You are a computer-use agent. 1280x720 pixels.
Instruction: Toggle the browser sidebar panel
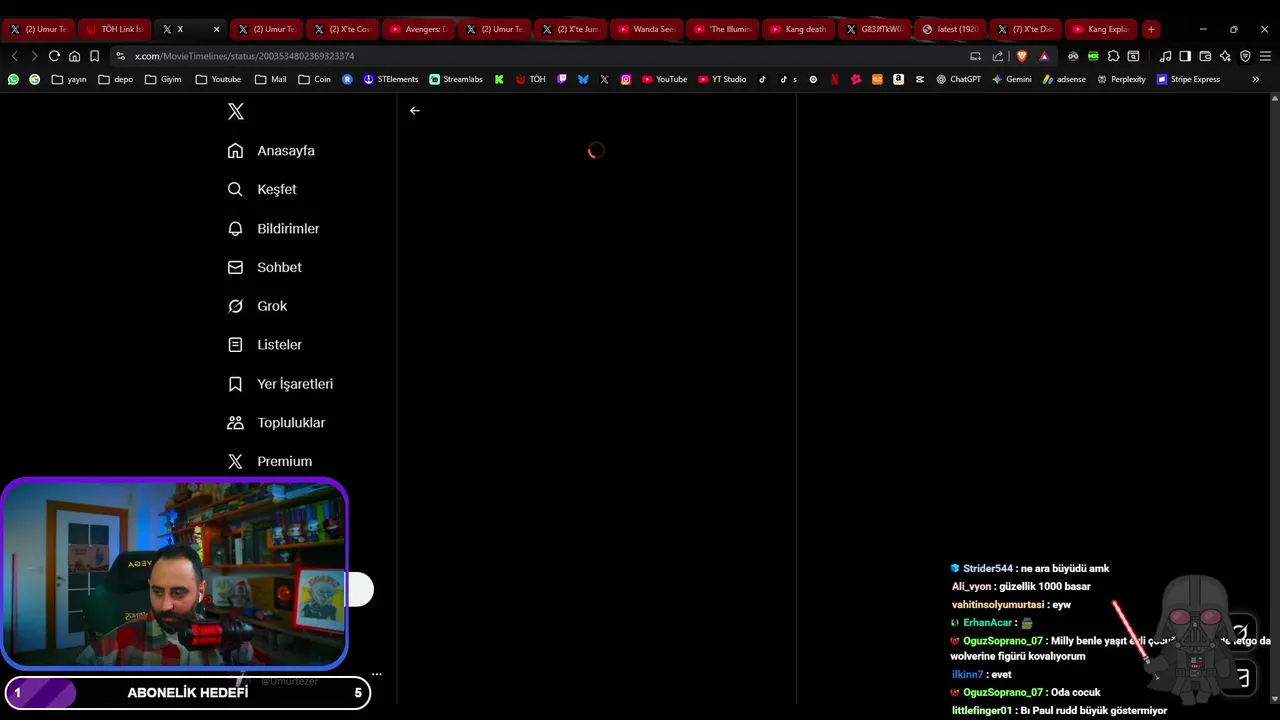(x=1185, y=56)
